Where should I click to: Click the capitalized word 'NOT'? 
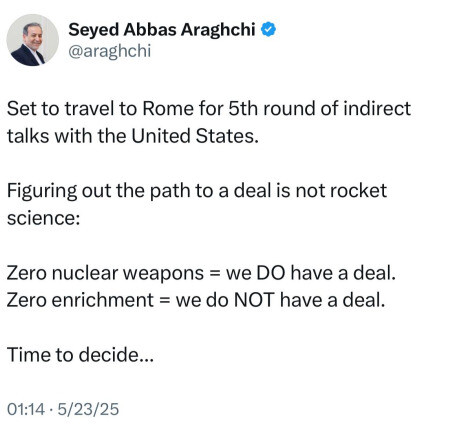click(254, 300)
